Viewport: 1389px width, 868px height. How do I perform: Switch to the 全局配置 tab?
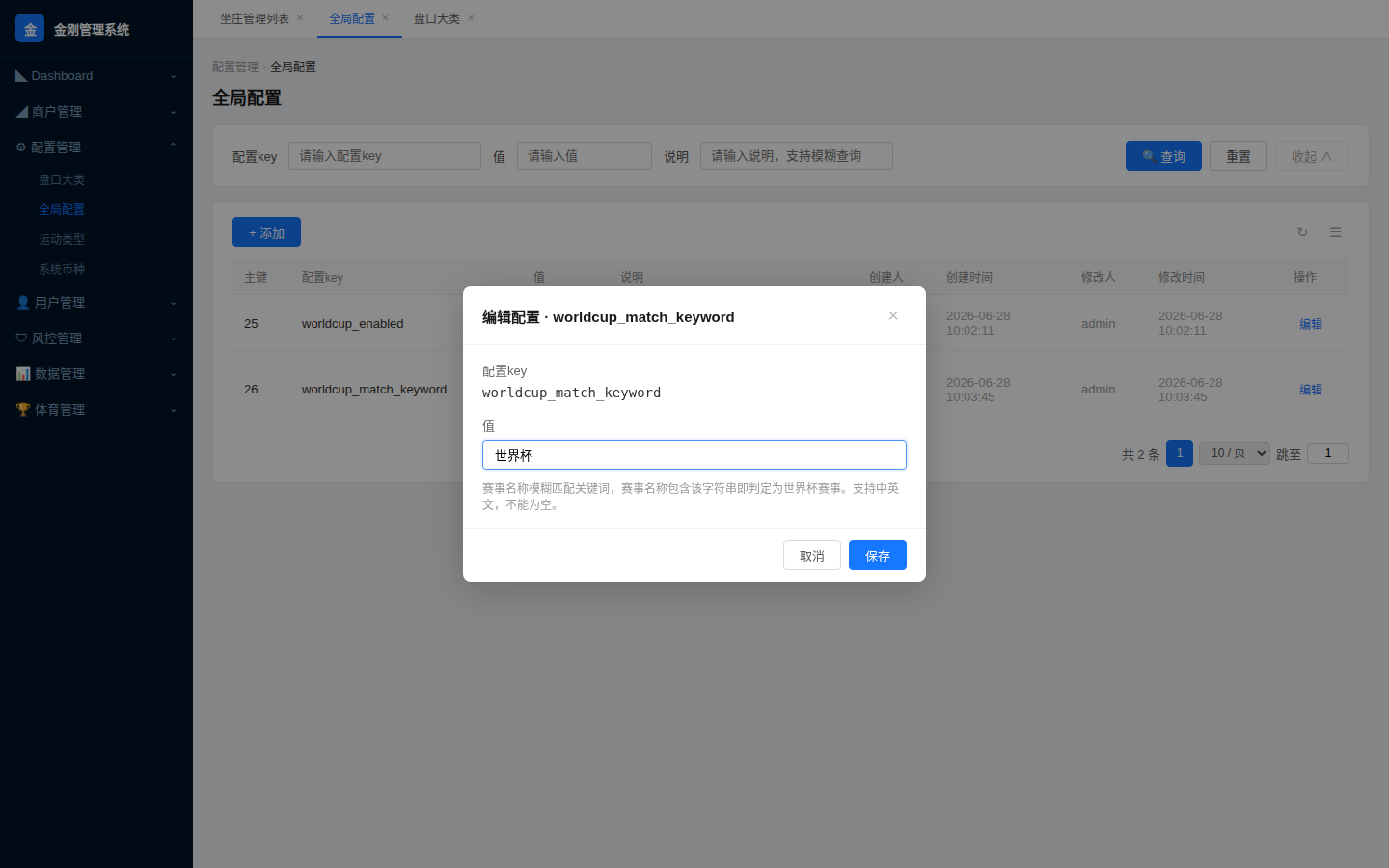352,18
